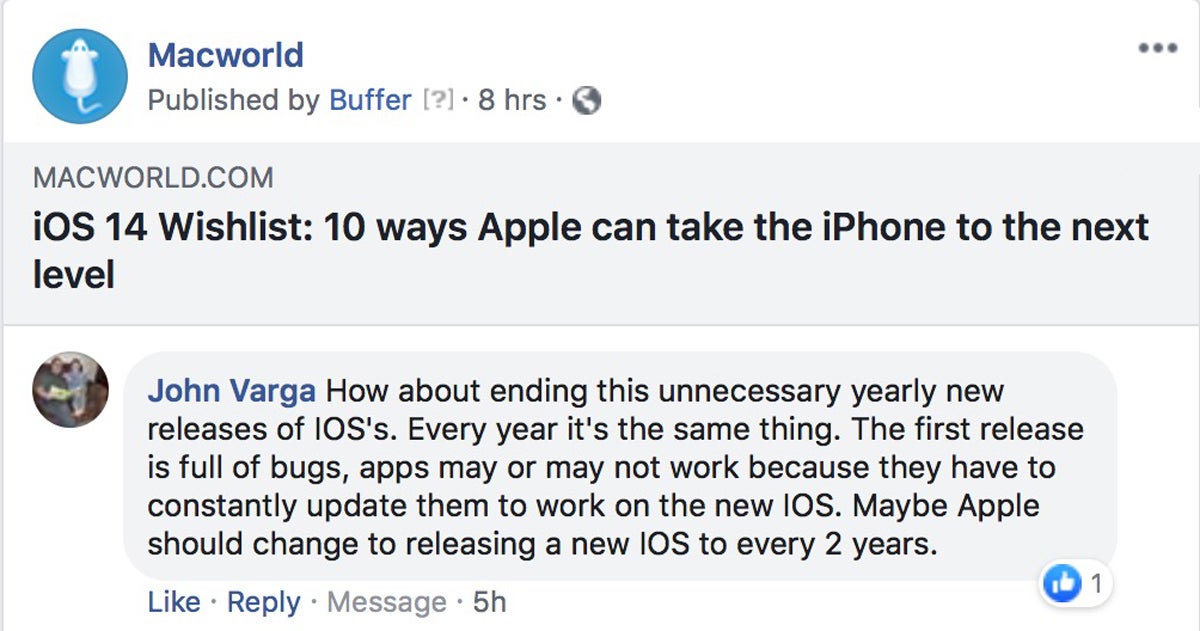Open the iOS 14 Wishlist article headline
This screenshot has width=1200, height=631.
click(591, 250)
